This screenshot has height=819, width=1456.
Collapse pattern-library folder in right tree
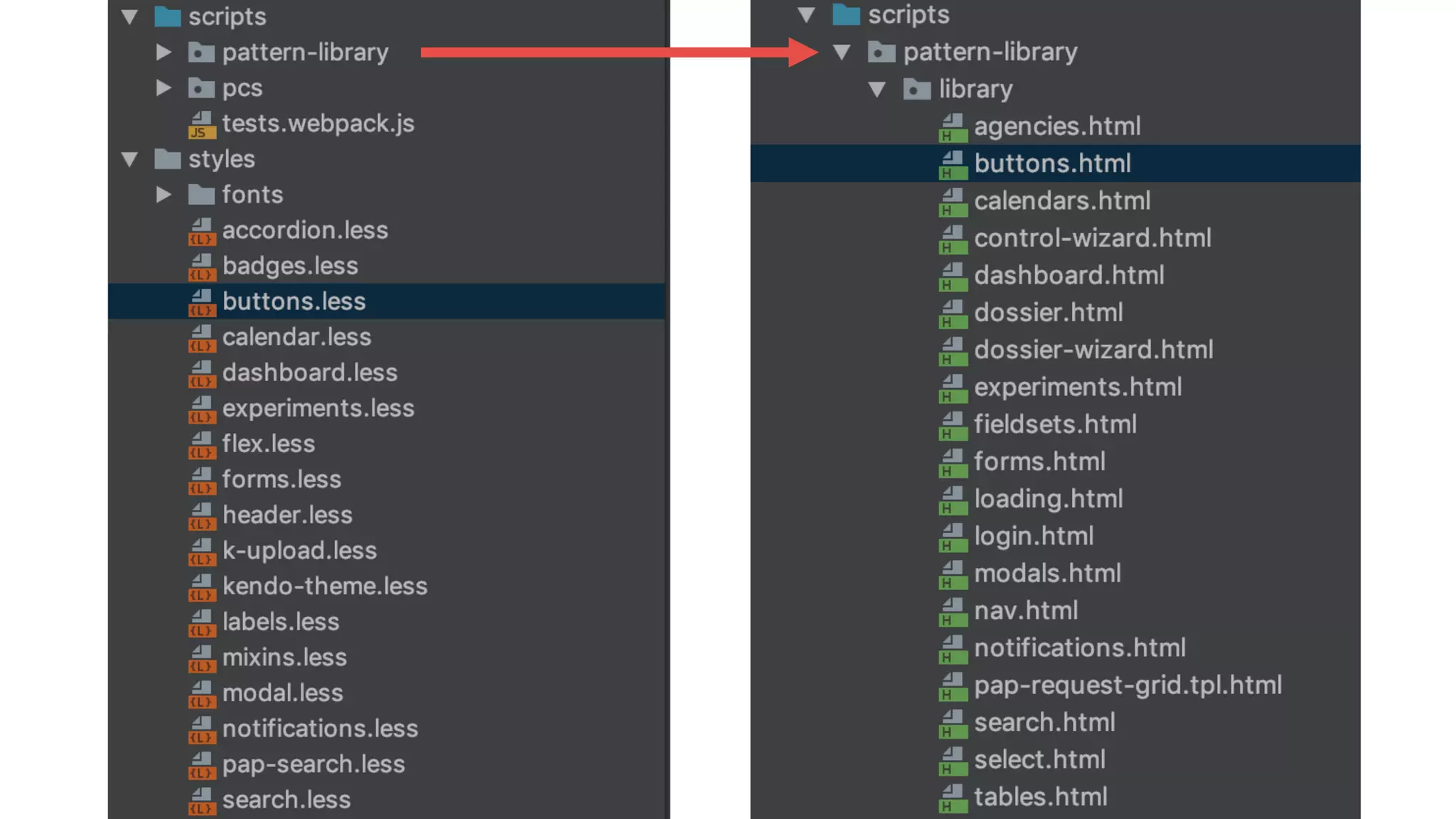pyautogui.click(x=842, y=52)
